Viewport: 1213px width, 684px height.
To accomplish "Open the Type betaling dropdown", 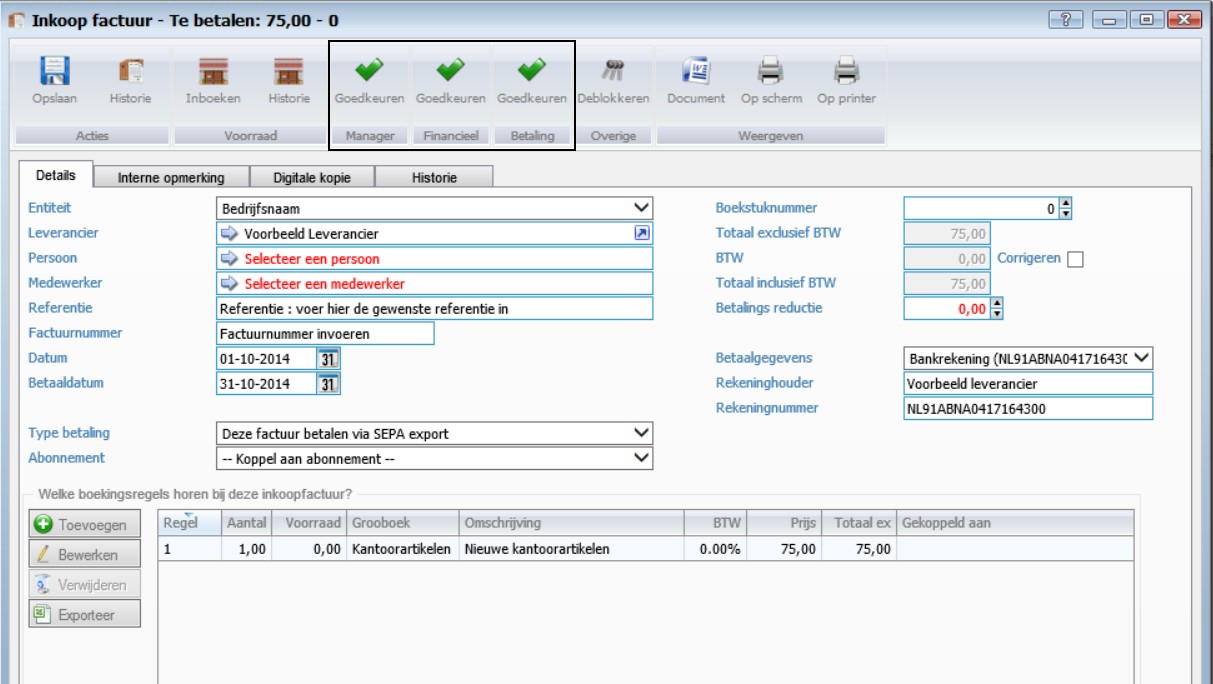I will pyautogui.click(x=641, y=433).
